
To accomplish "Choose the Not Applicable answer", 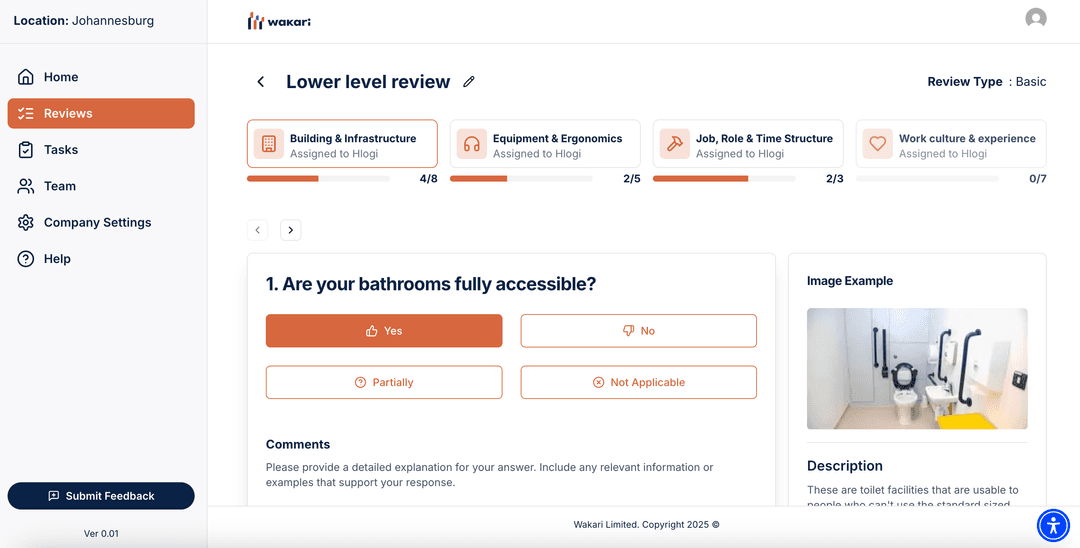I will coord(638,382).
